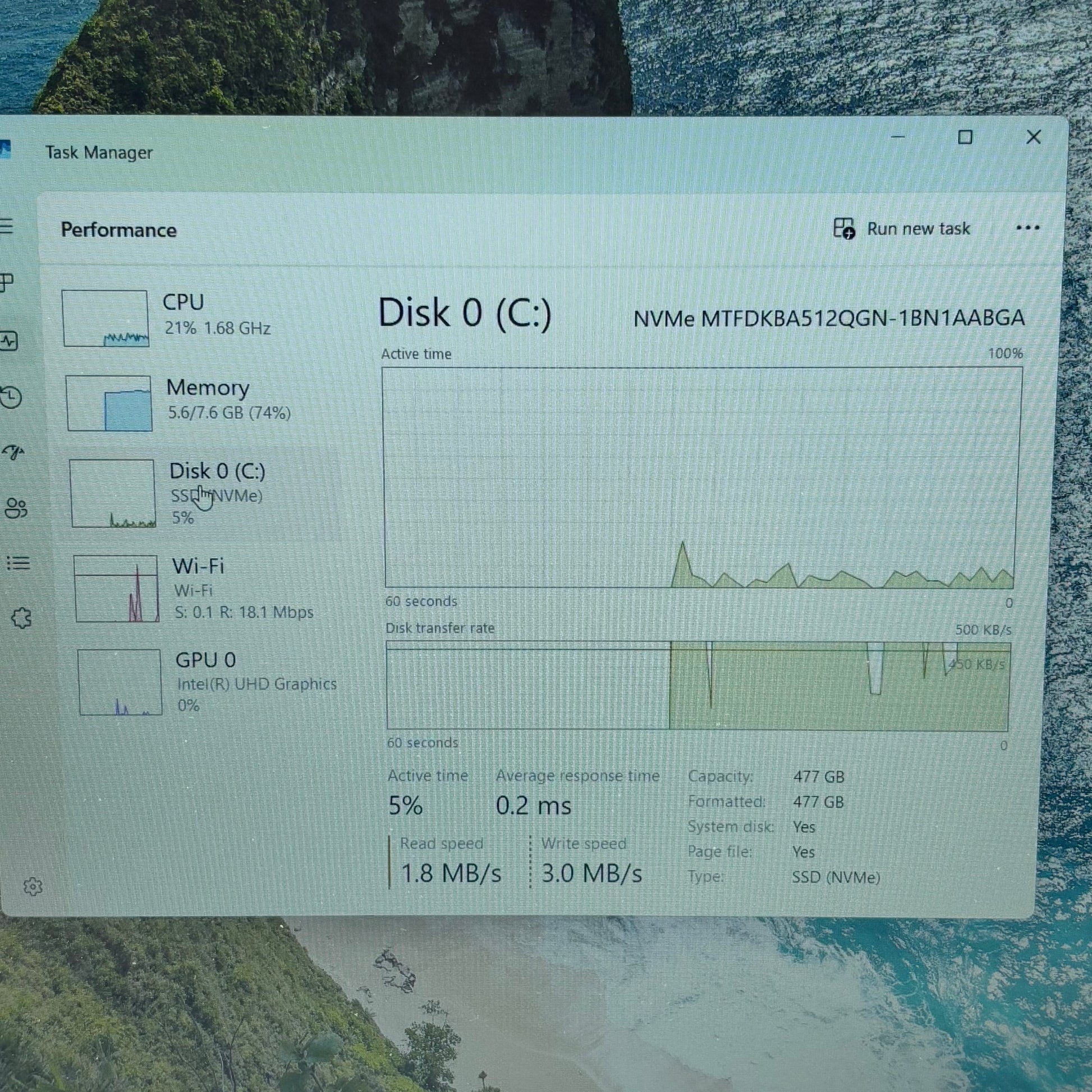Open the Services puzzle icon

pos(21,618)
